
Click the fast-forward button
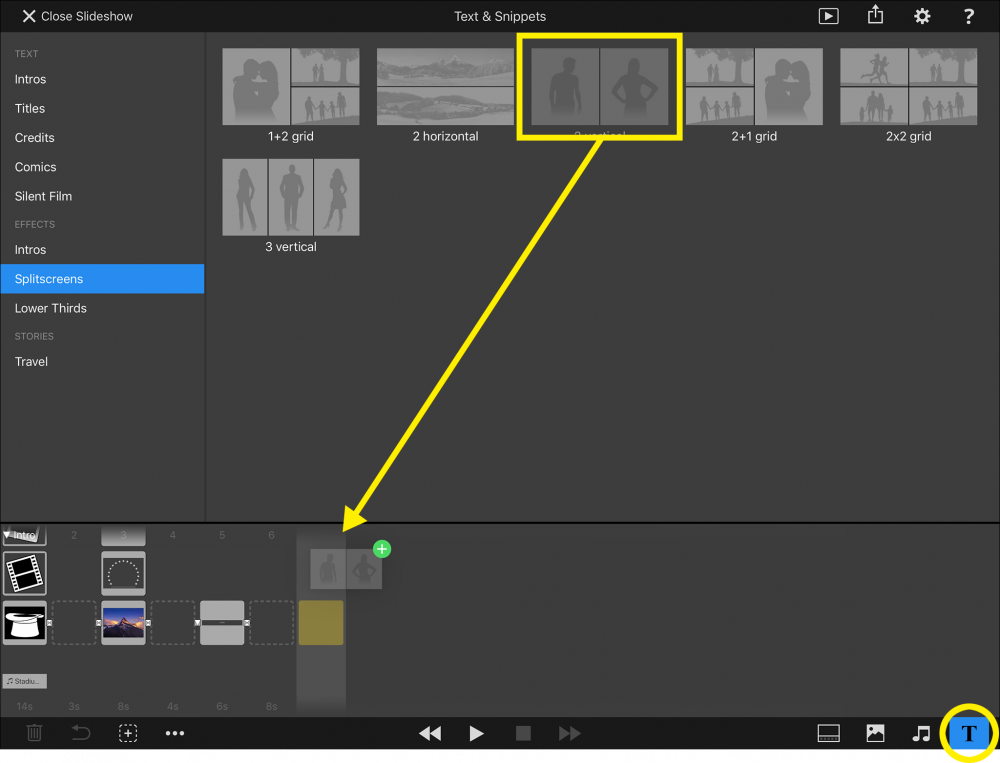(570, 734)
